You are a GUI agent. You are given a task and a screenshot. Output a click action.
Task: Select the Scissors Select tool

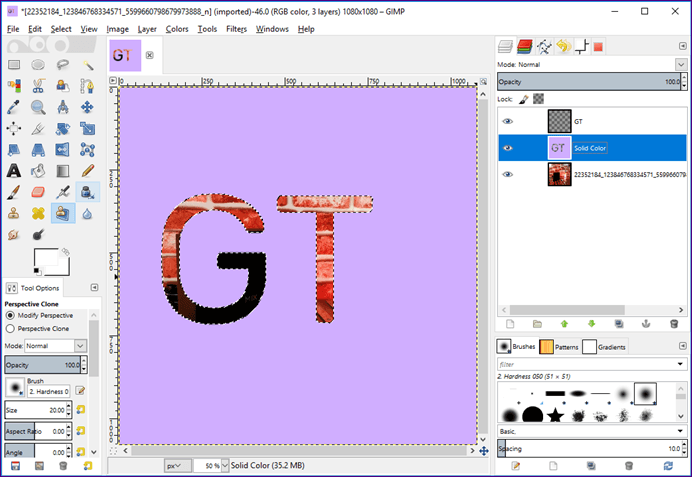[x=38, y=86]
